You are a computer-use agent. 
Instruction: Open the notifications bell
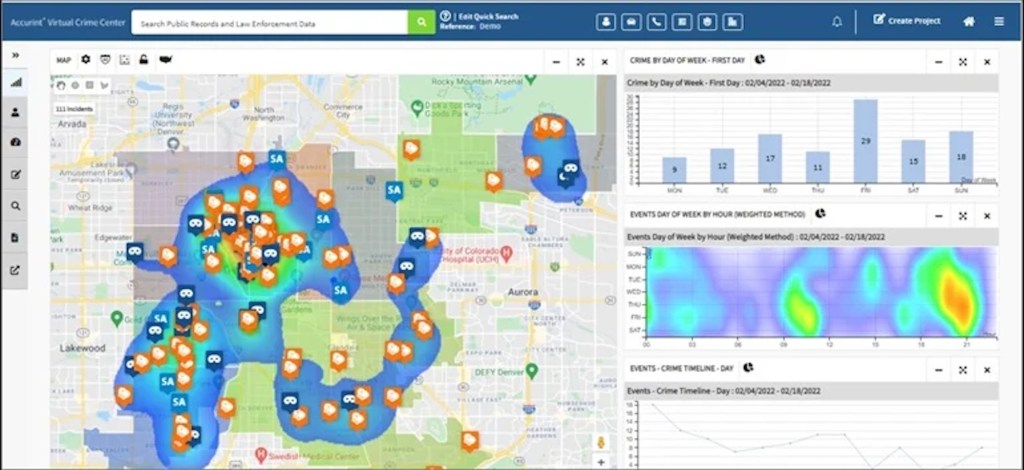(837, 22)
